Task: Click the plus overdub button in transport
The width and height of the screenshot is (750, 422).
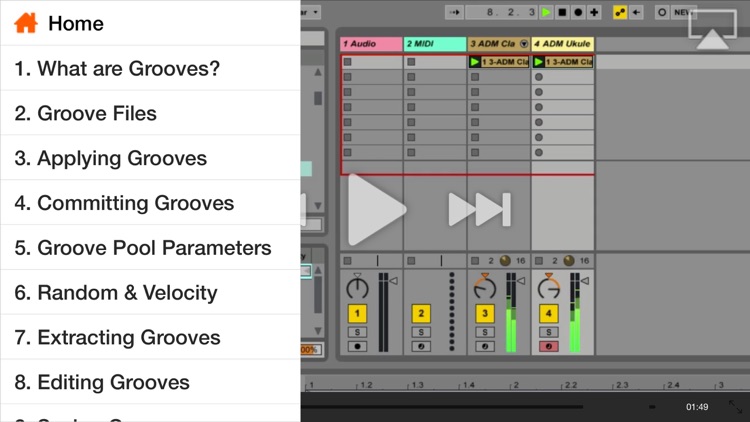Action: [594, 12]
